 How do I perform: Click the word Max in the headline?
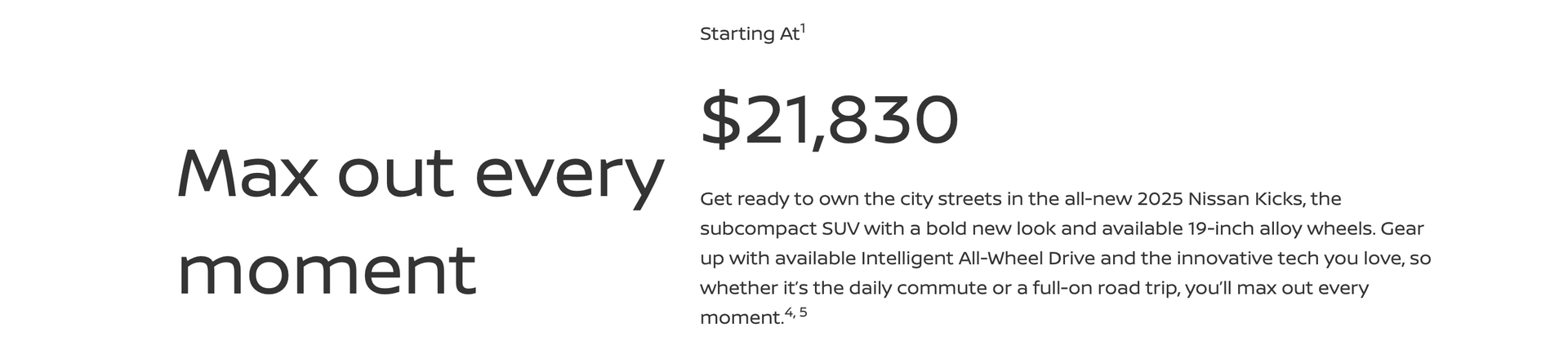(x=247, y=174)
